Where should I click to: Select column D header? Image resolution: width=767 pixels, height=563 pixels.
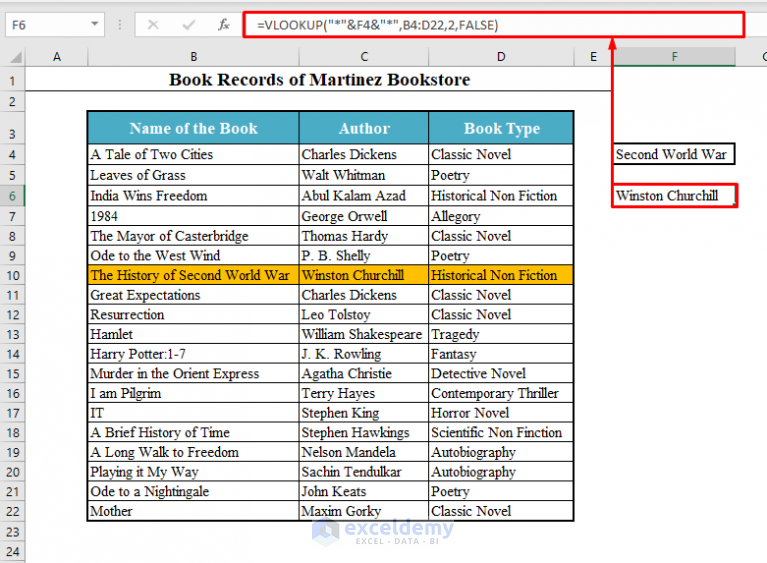tap(501, 57)
